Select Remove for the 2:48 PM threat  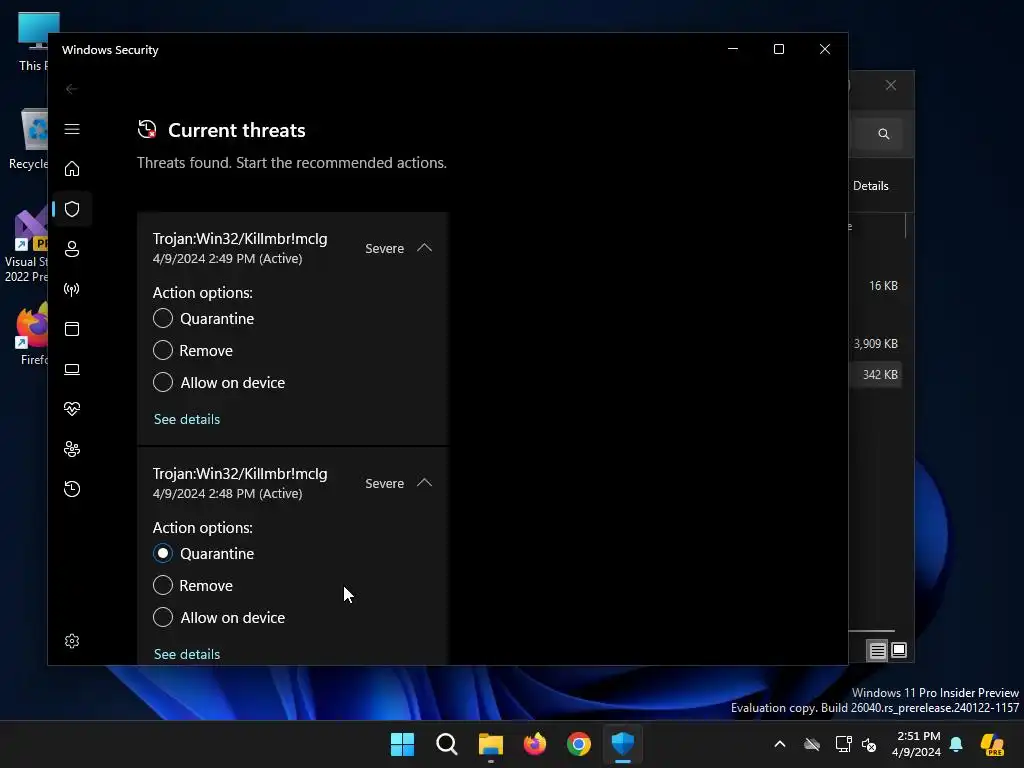163,585
